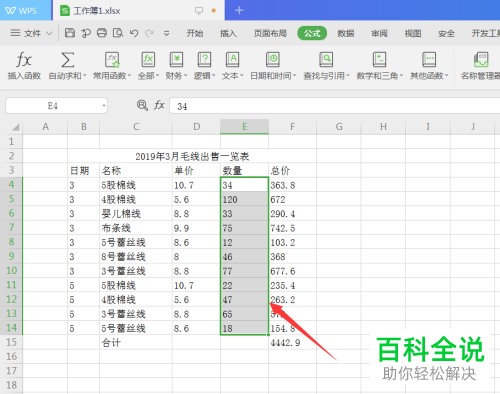The height and width of the screenshot is (394, 500).
Task: Open the 文件 File menu
Action: pos(31,33)
